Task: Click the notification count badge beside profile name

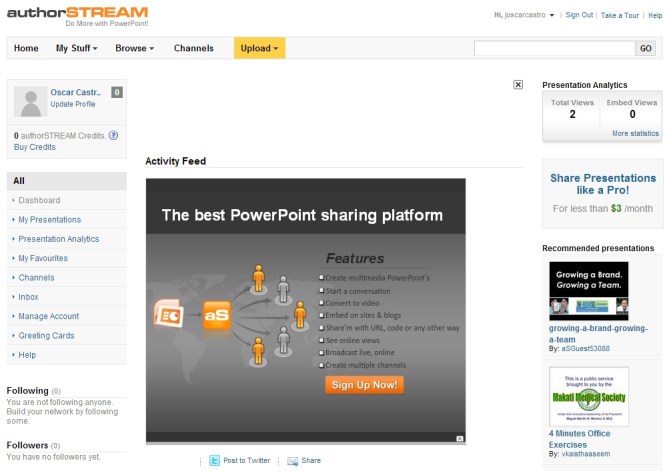Action: tap(117, 92)
